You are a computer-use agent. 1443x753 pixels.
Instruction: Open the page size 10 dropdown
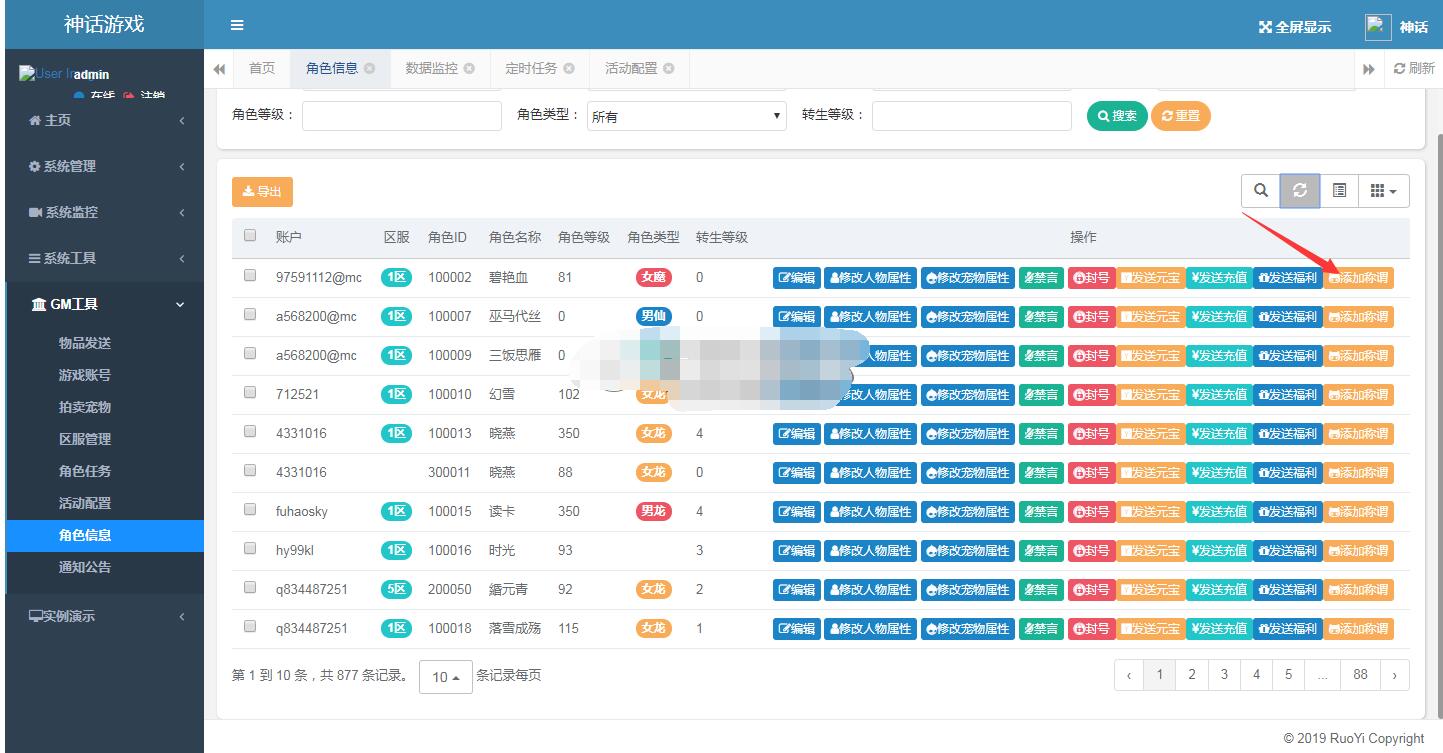pos(445,677)
